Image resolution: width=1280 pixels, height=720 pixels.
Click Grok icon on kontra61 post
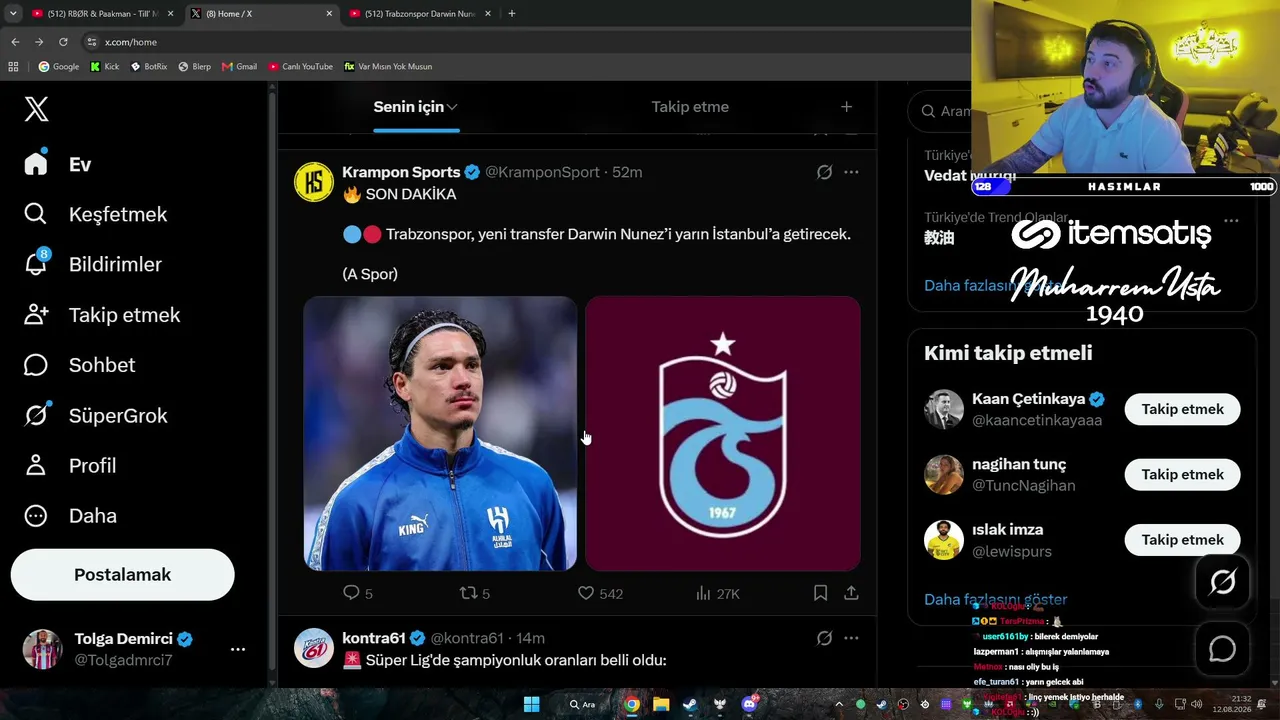tap(824, 638)
